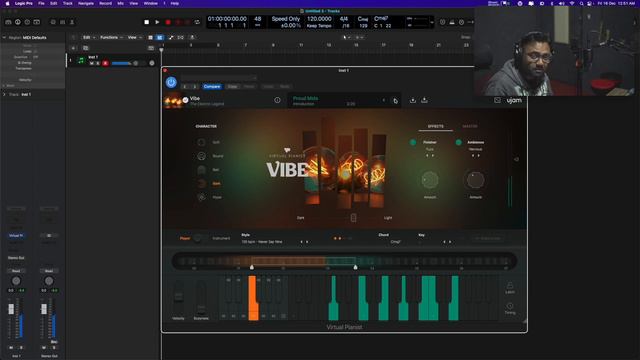Open the Mixer icon in control bar
This screenshot has width=640, height=360.
tap(62, 22)
